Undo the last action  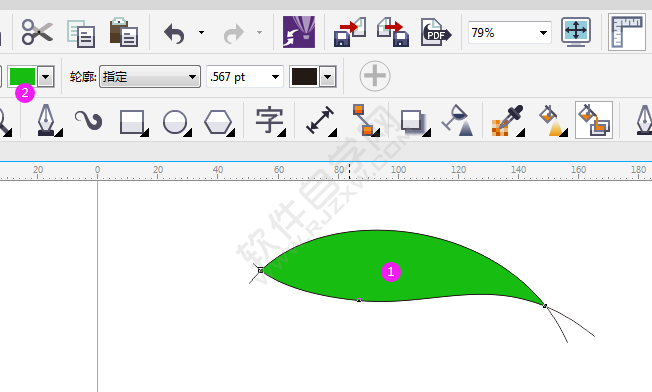(174, 33)
